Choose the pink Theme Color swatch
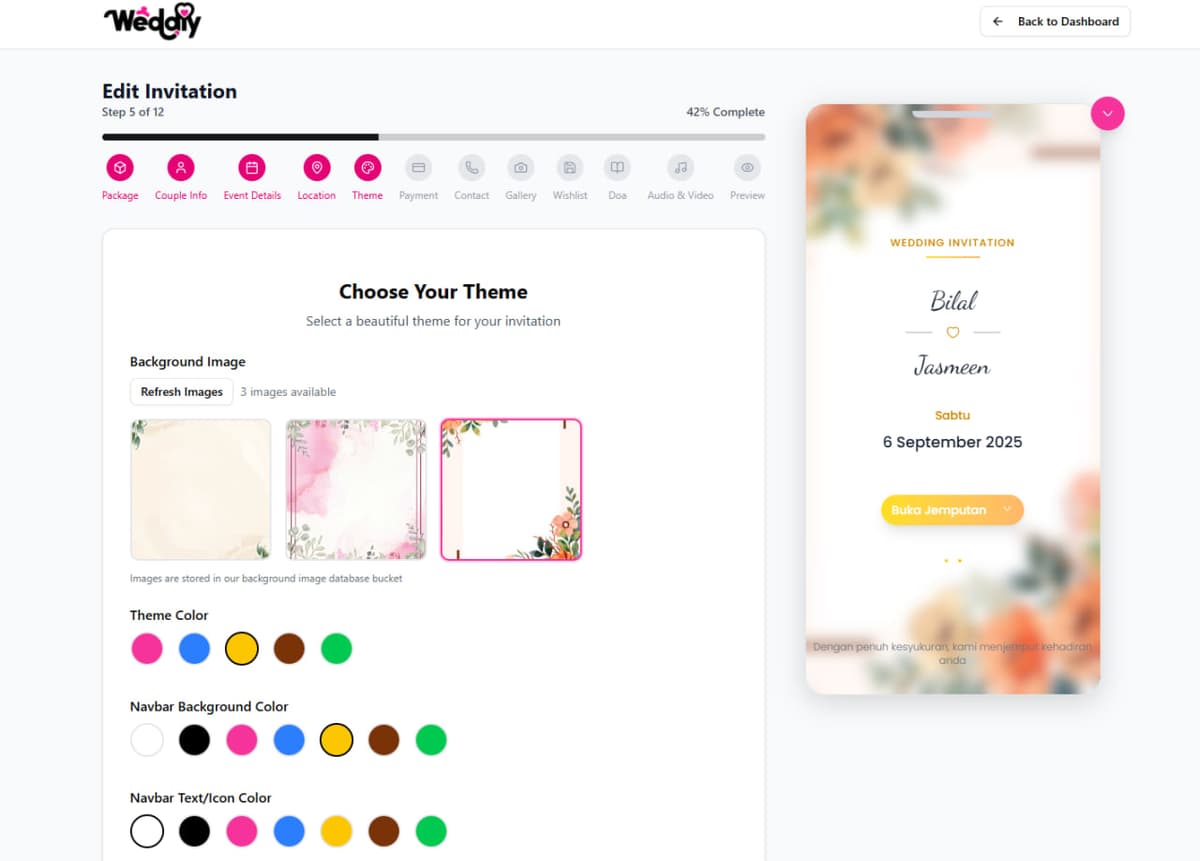The image size is (1200, 861). (x=147, y=649)
